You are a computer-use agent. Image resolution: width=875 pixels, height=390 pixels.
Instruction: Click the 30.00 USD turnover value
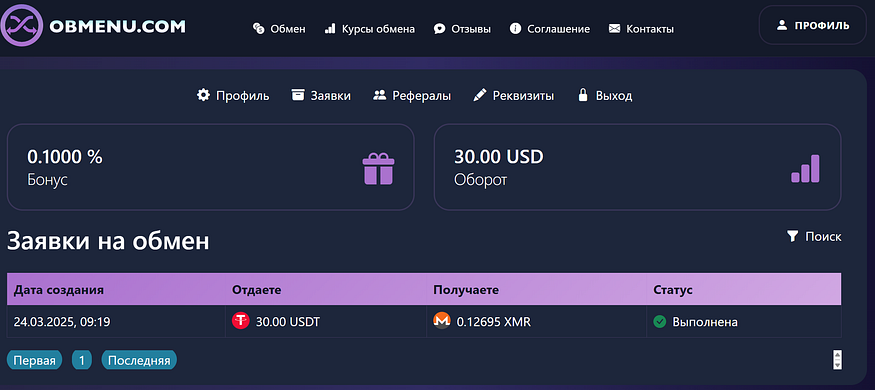point(498,157)
